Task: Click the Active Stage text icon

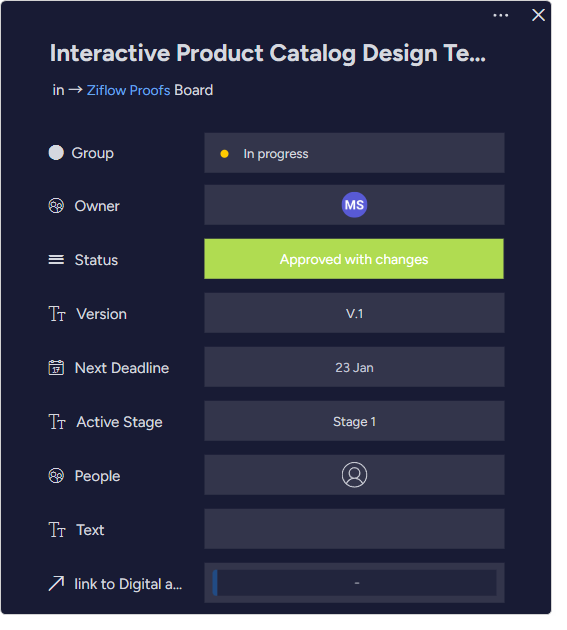Action: (57, 422)
